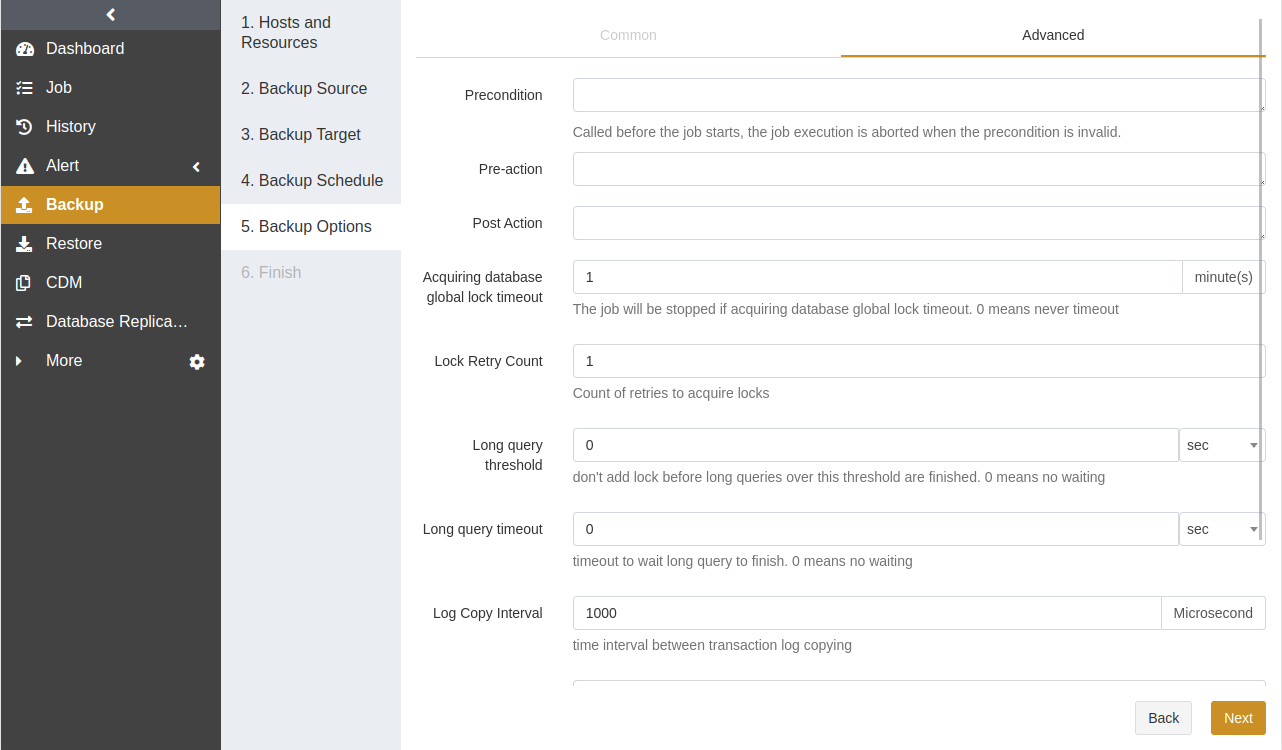
Task: Collapse the sidebar with the top chevron
Action: tap(110, 14)
